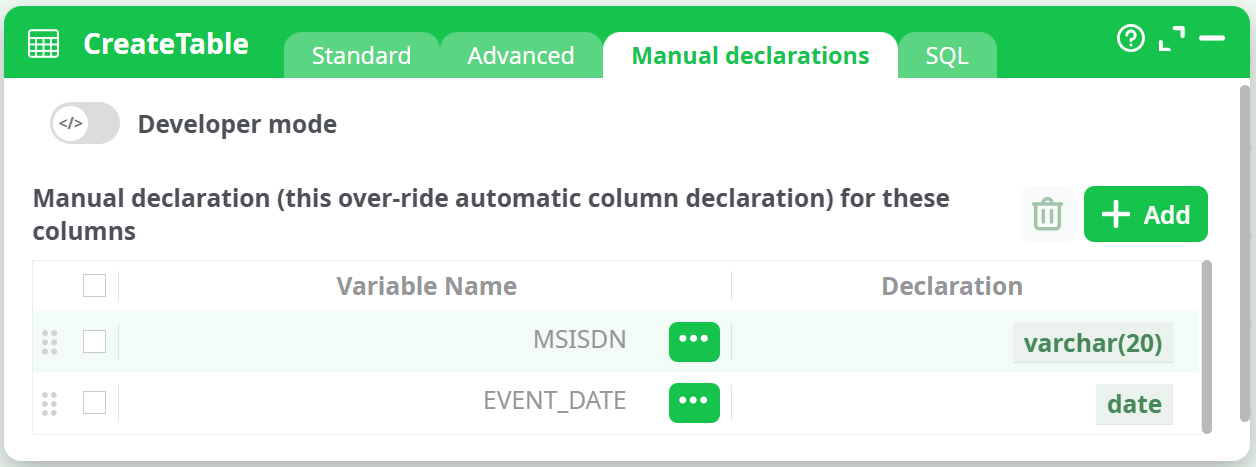Edit the varchar(20) declaration field
1256x467 pixels.
click(x=1092, y=343)
